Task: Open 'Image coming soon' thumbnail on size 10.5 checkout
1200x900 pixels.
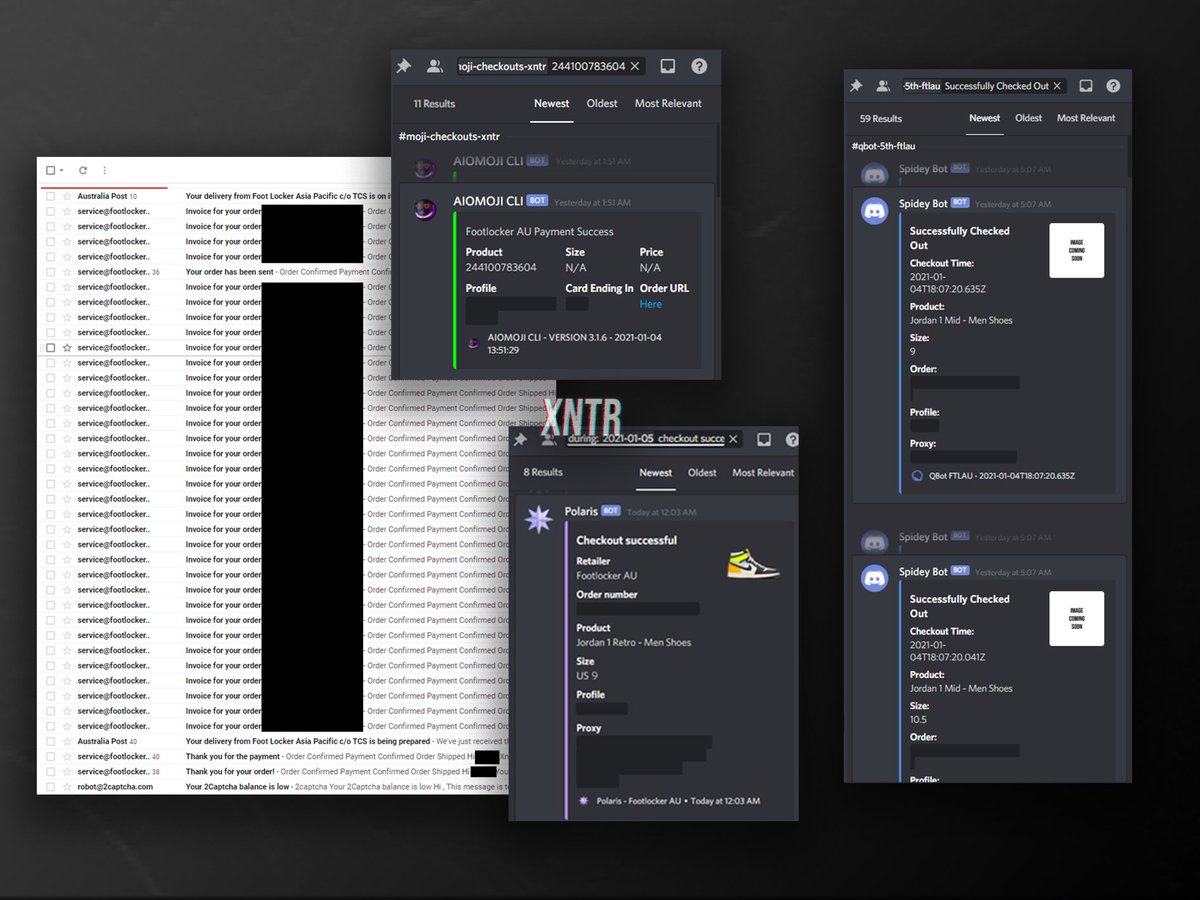Action: pyautogui.click(x=1077, y=618)
